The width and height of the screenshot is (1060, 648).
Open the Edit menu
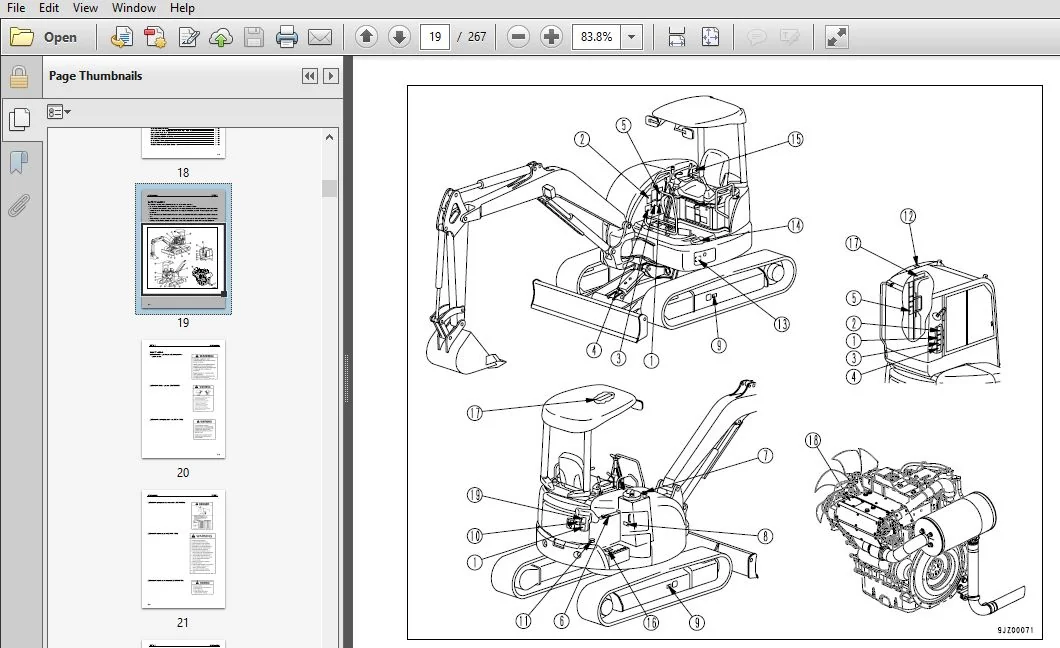point(49,8)
